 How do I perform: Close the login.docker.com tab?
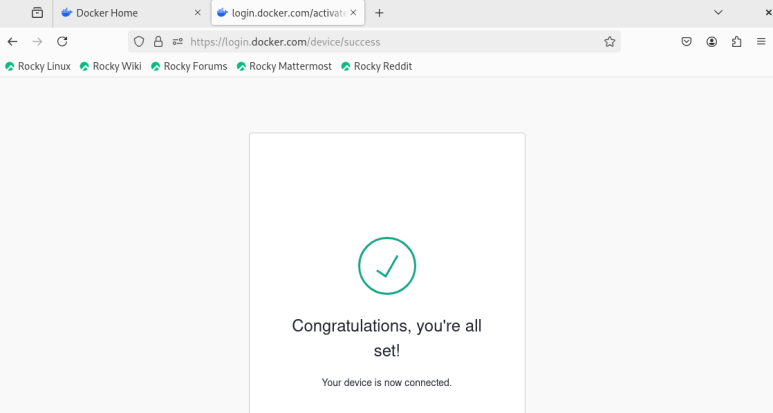[x=353, y=13]
